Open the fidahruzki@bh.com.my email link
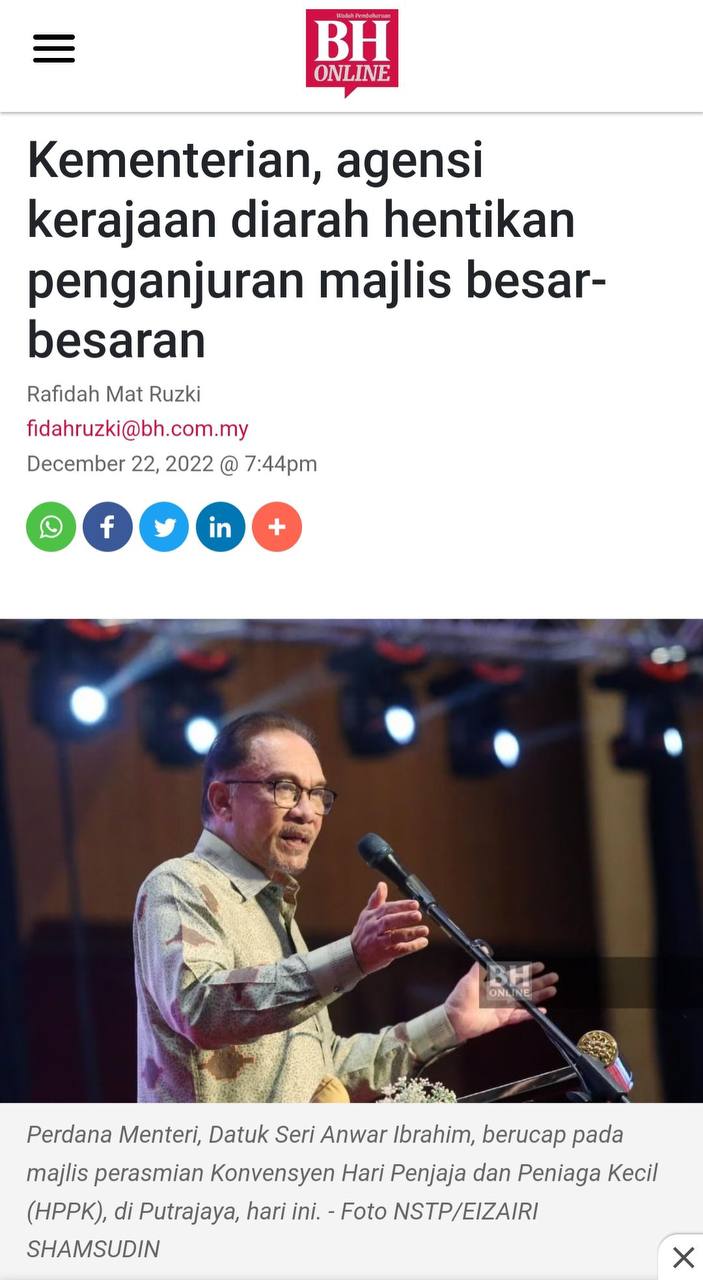Screen dimensions: 703x1280 click(138, 429)
